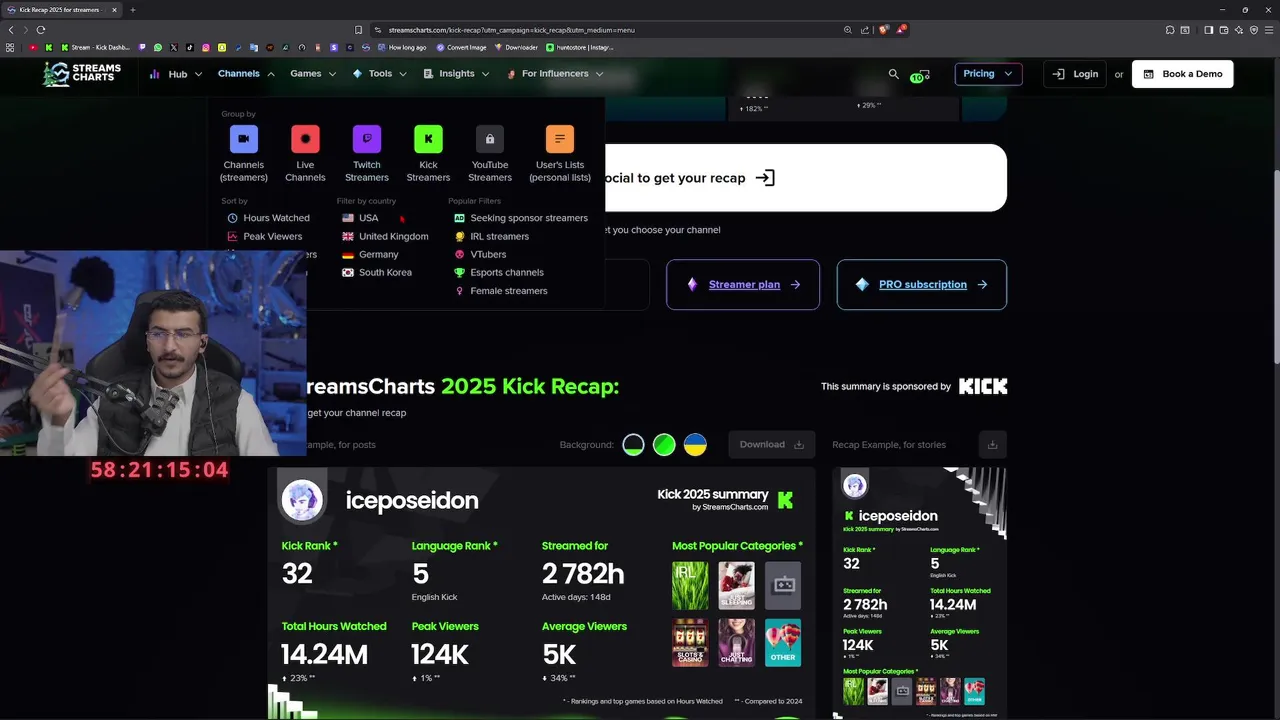
Task: Click the zoom magnifier in address bar
Action: coord(848,30)
